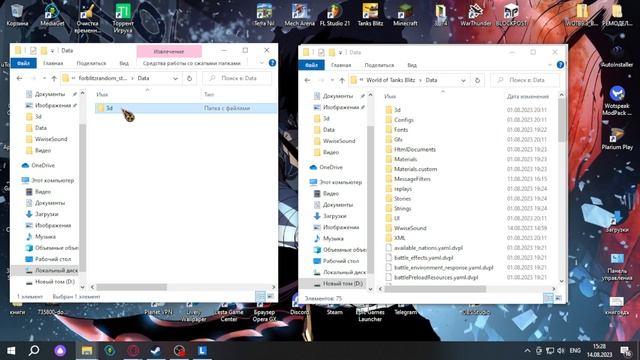This screenshot has width=640, height=360.
Task: Open the Корзина recycle bin desktop icon
Action: tap(17, 15)
